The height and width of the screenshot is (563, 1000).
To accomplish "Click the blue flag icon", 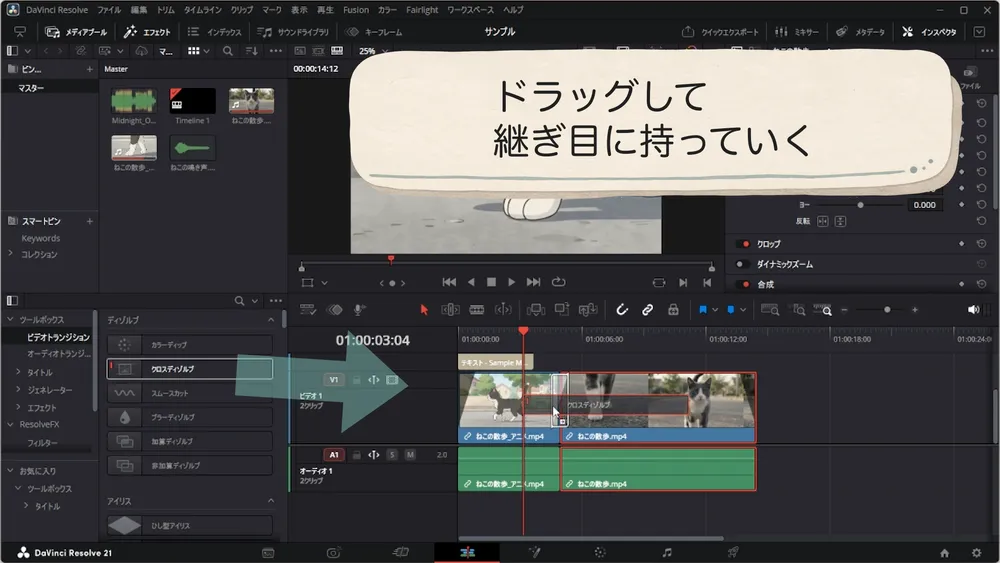I will point(703,310).
